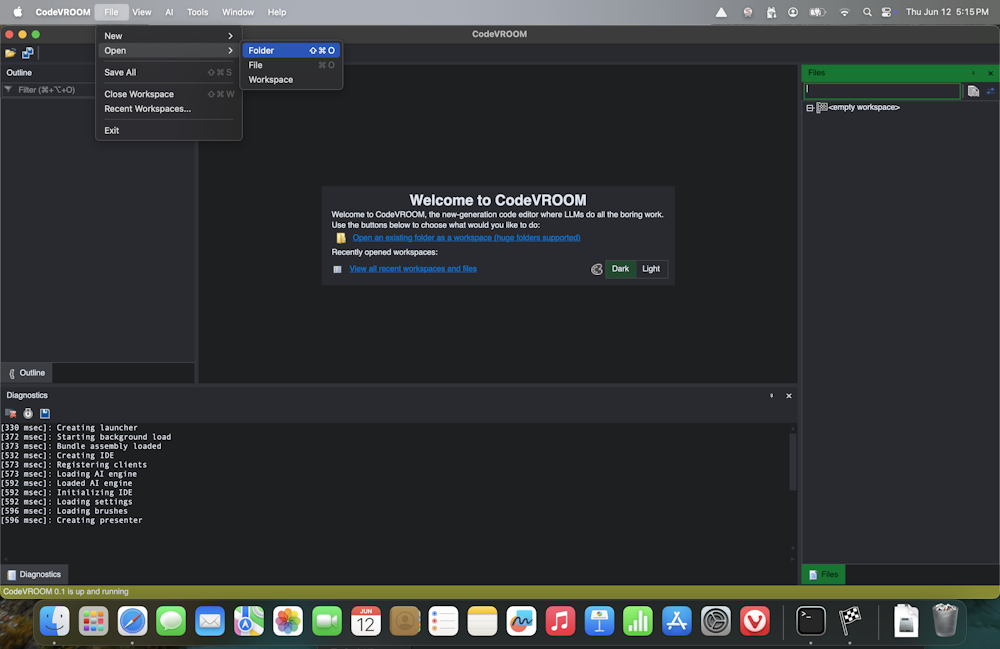
Task: Open the Apple menu
Action: pos(18,12)
